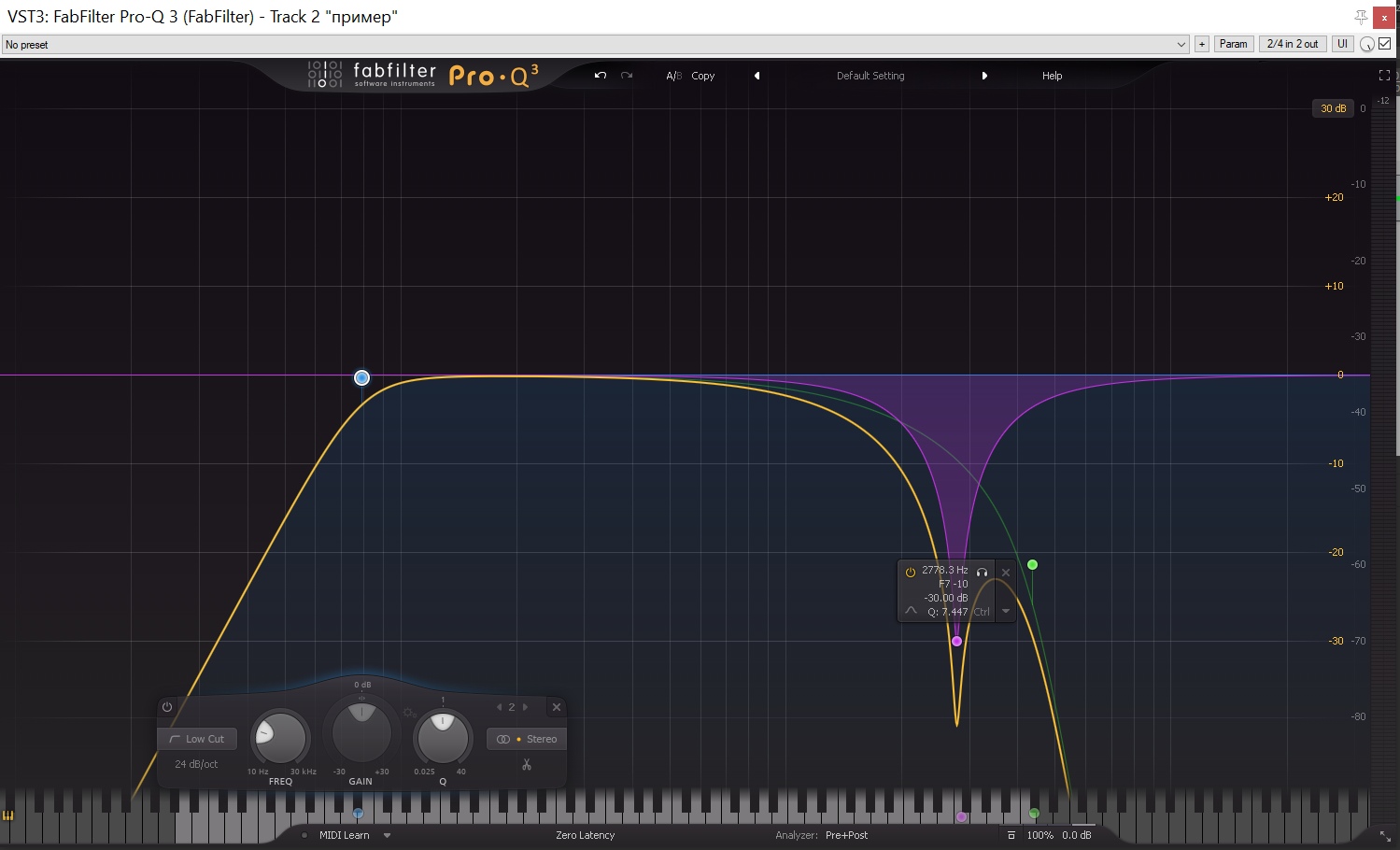Viewport: 1400px width, 850px height.
Task: Click the green band marker on piano keyboard
Action: [1034, 814]
